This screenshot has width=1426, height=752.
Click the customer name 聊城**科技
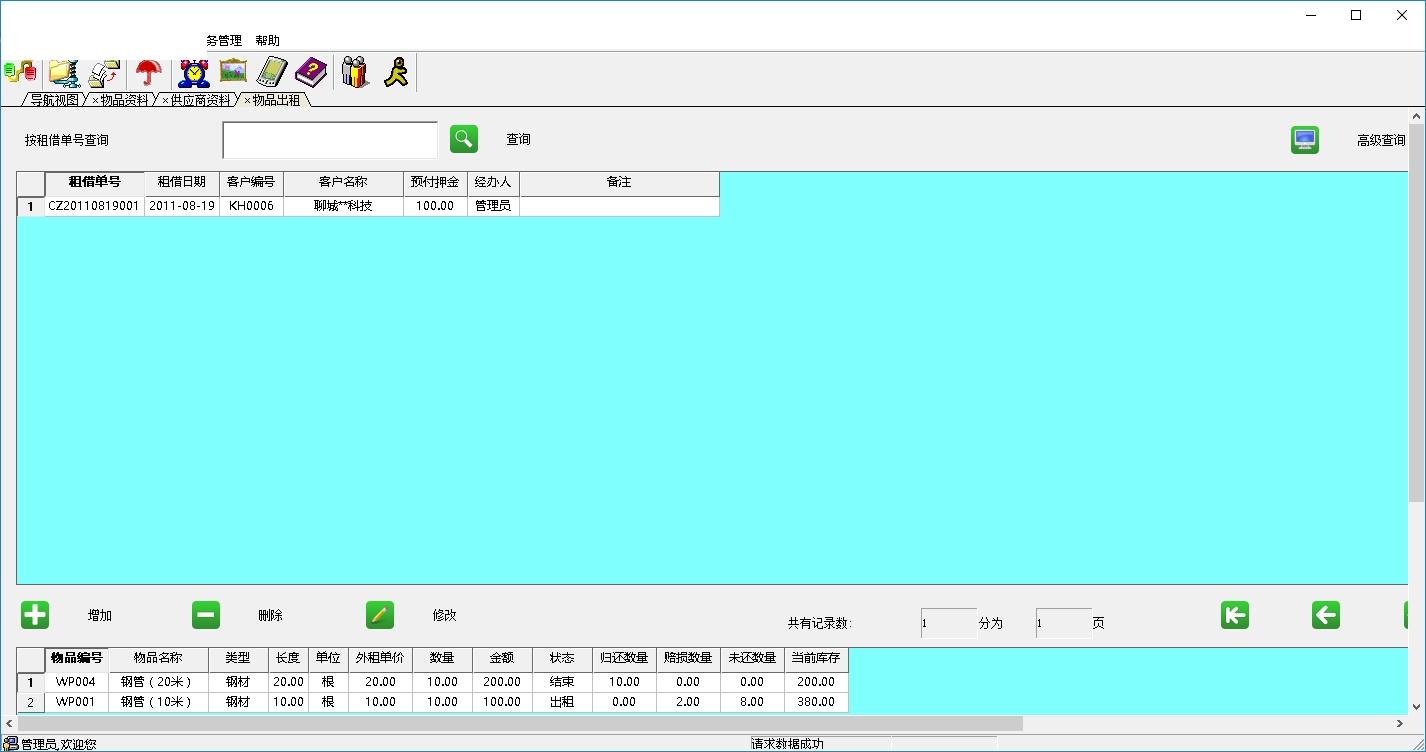tap(343, 206)
